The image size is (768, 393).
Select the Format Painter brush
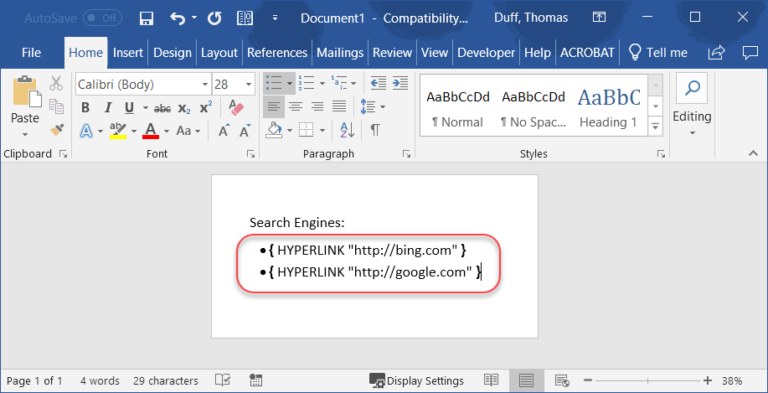(x=57, y=129)
